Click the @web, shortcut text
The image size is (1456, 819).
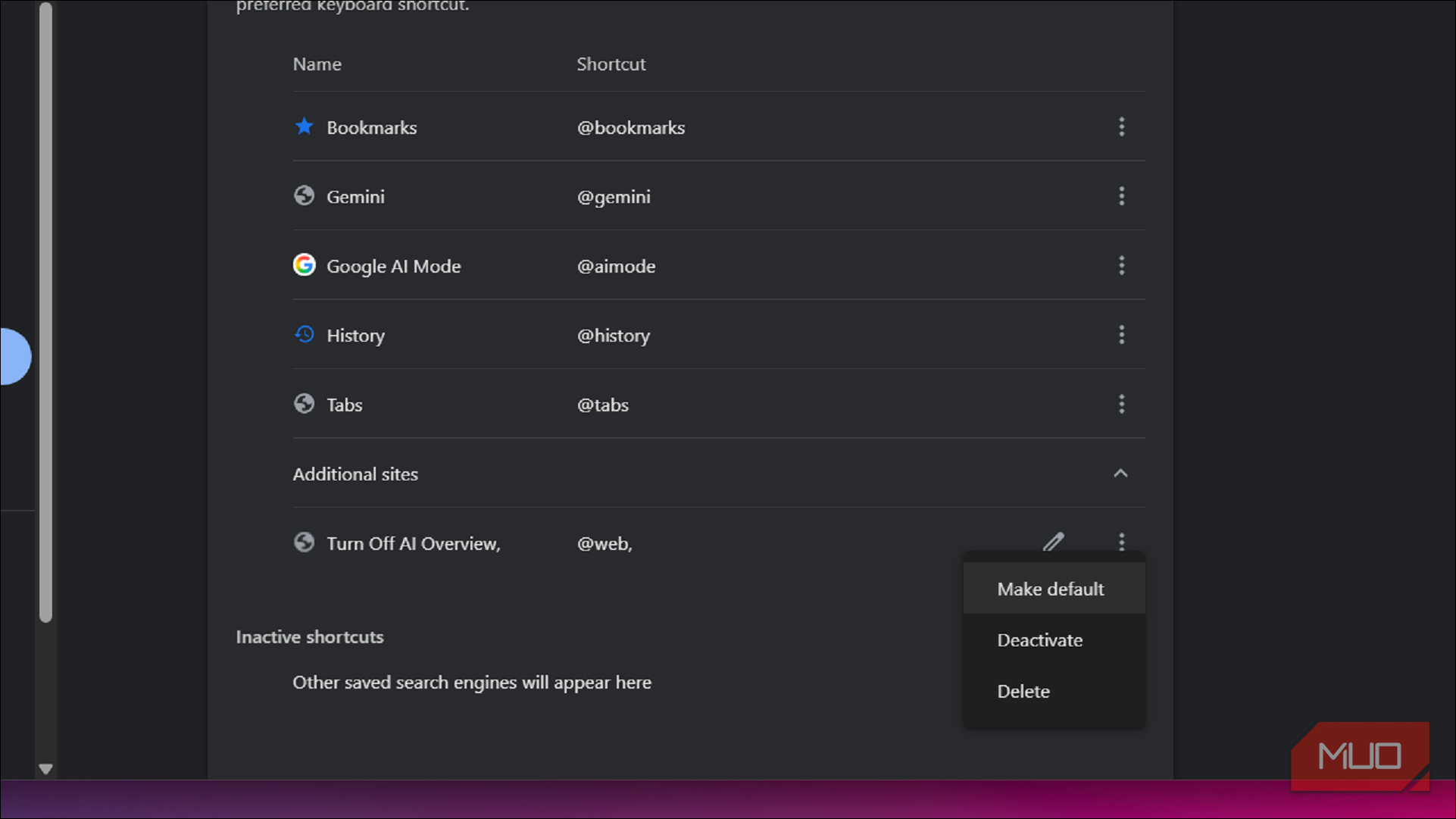tap(605, 544)
